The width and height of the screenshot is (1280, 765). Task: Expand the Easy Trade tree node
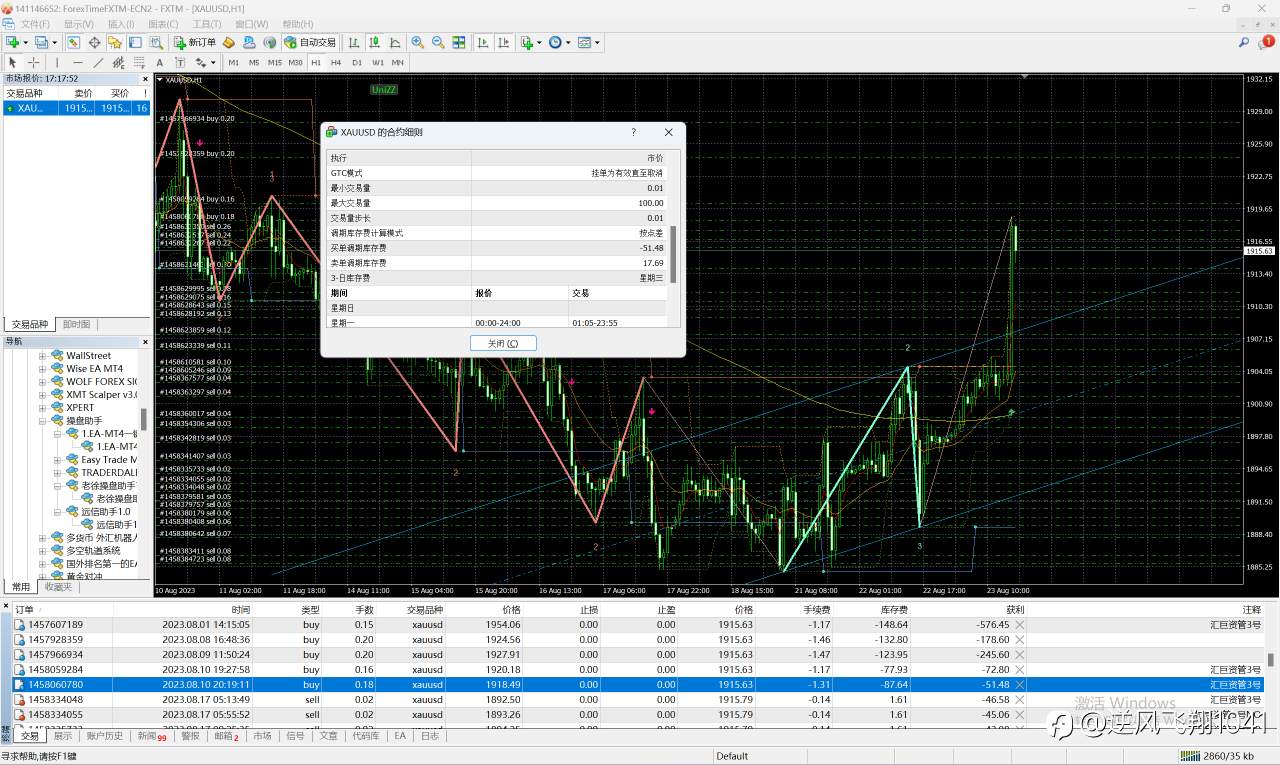coord(58,460)
